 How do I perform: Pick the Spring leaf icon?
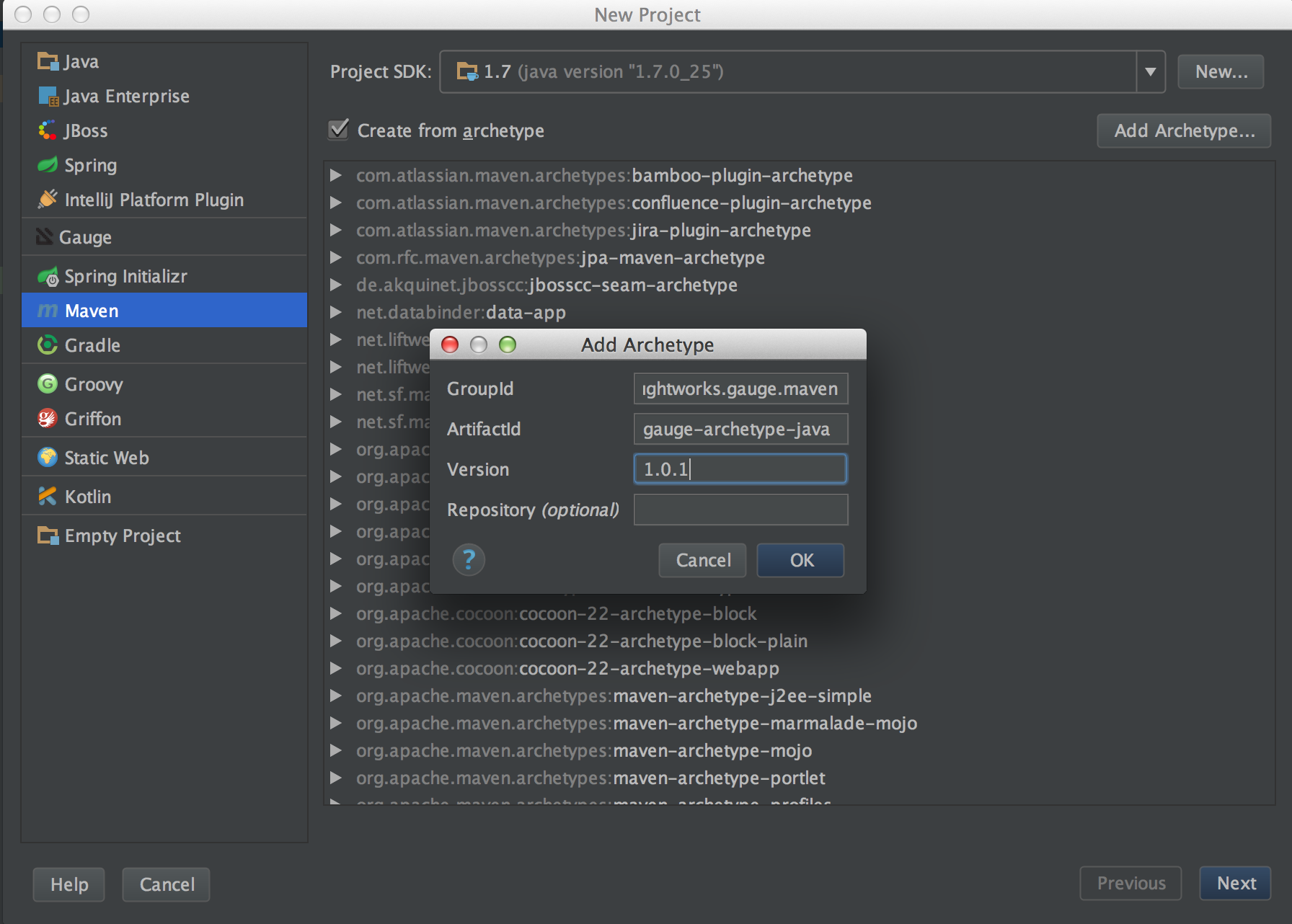point(48,165)
